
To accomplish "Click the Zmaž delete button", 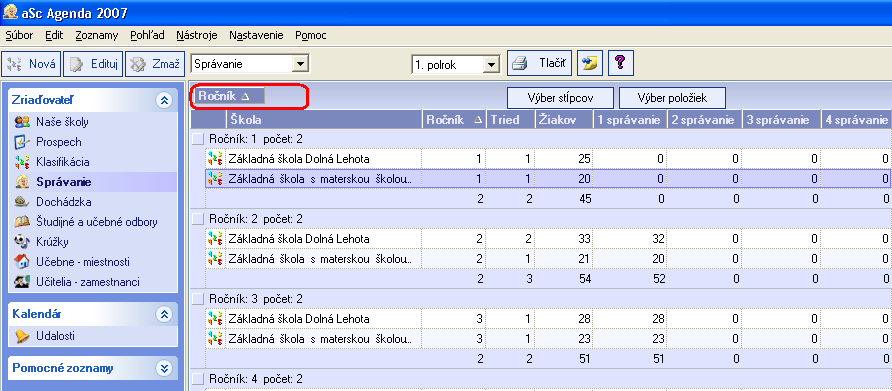I will [x=154, y=64].
